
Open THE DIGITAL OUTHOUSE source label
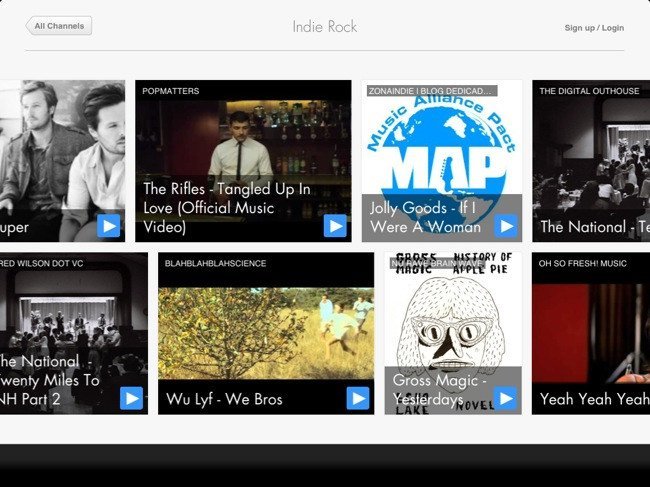tap(589, 91)
